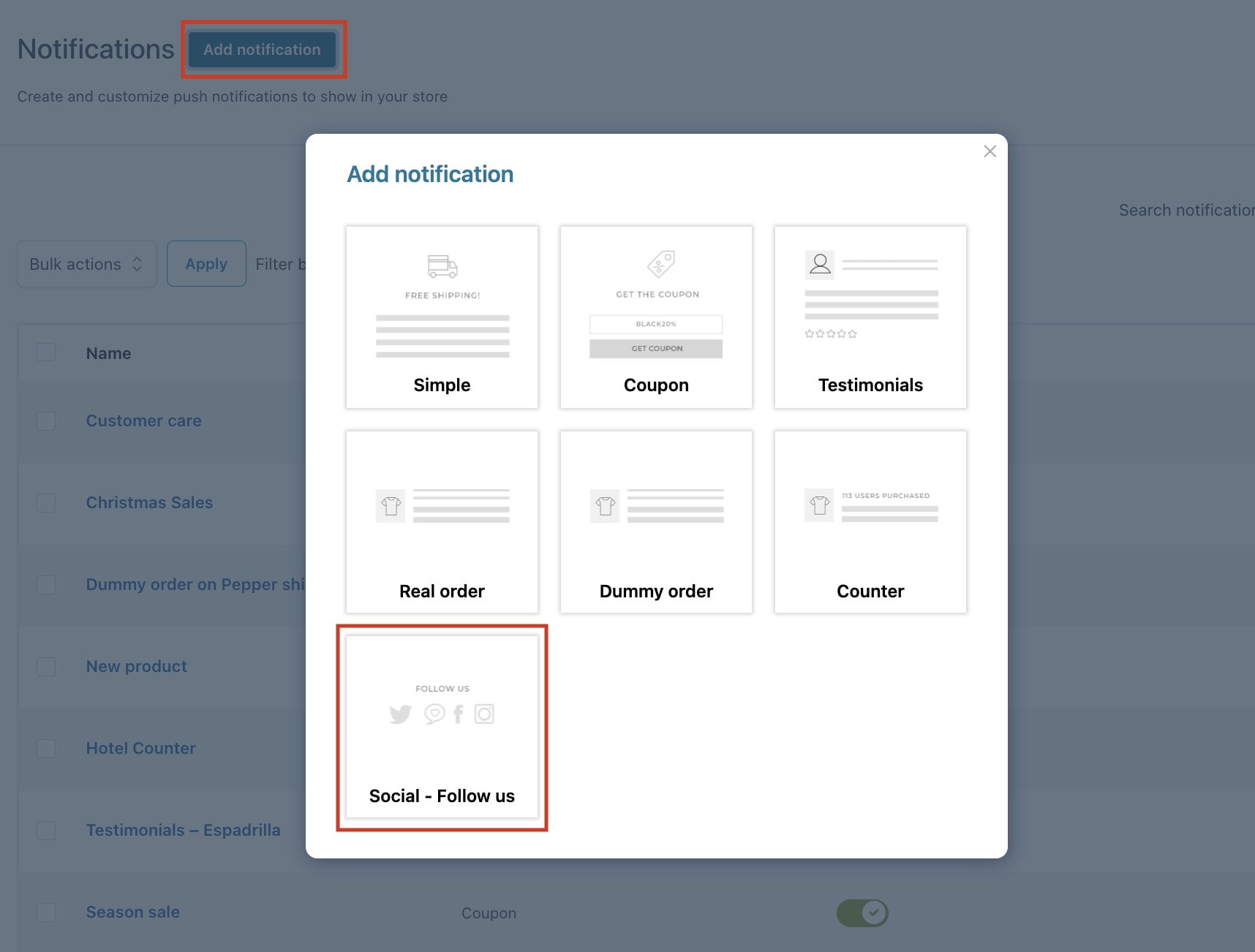The height and width of the screenshot is (952, 1255).
Task: Click the chat bubble heart icon
Action: 434,714
